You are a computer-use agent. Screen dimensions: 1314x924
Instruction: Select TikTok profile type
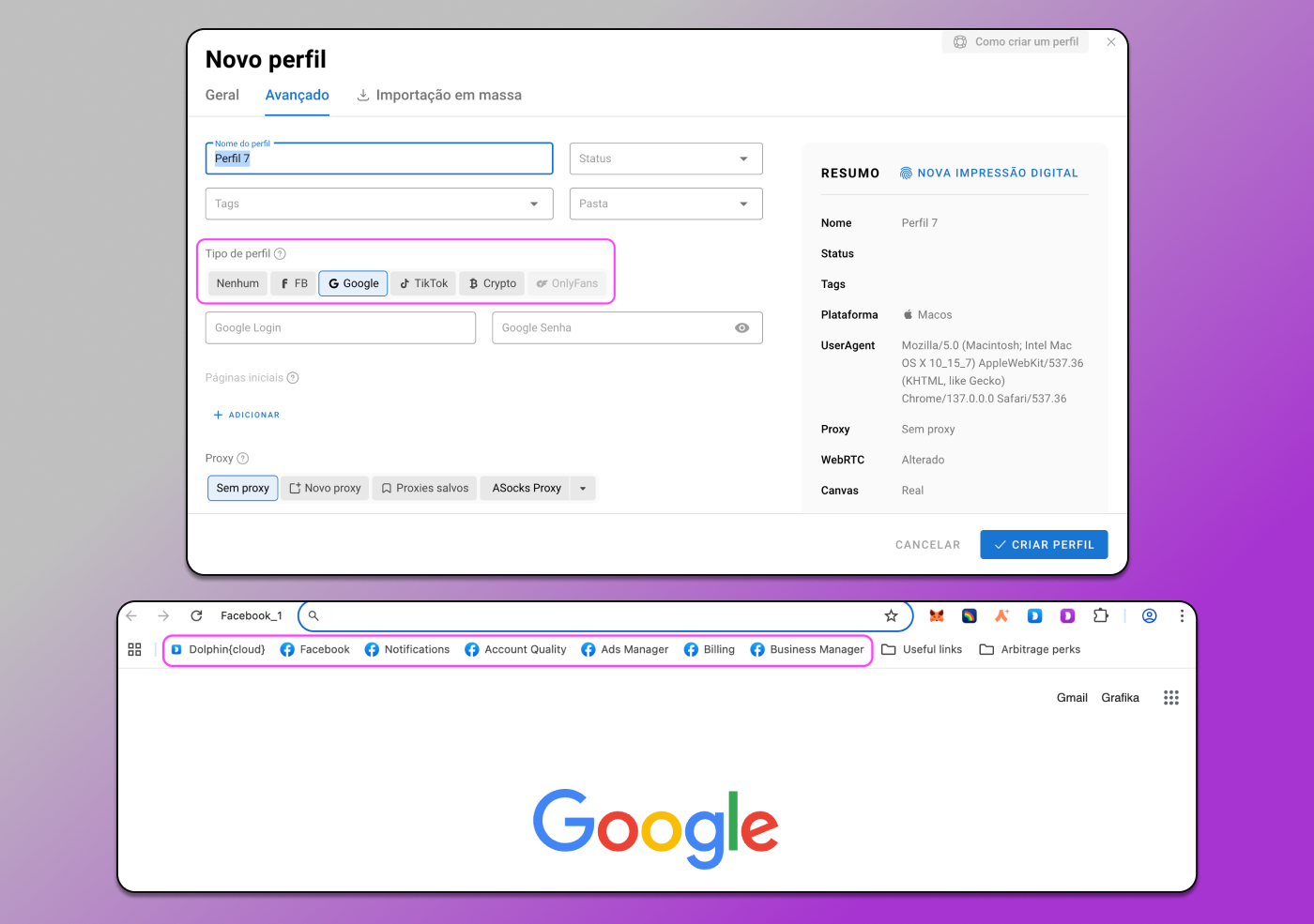tap(423, 283)
